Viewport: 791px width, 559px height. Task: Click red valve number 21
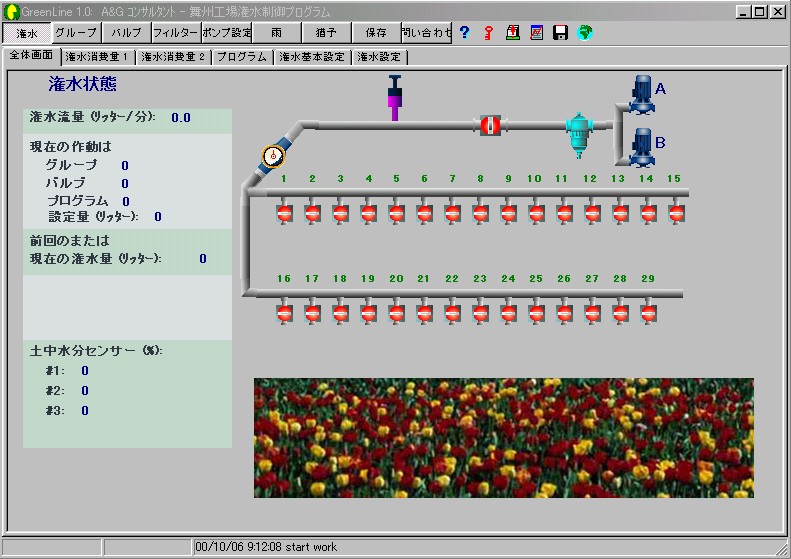424,313
